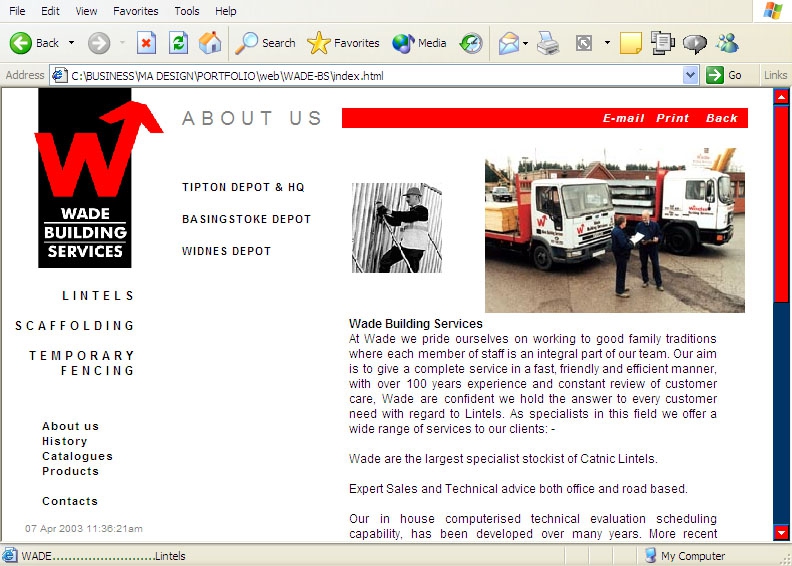Open Widnes Depot link
This screenshot has width=792, height=566.
(227, 251)
